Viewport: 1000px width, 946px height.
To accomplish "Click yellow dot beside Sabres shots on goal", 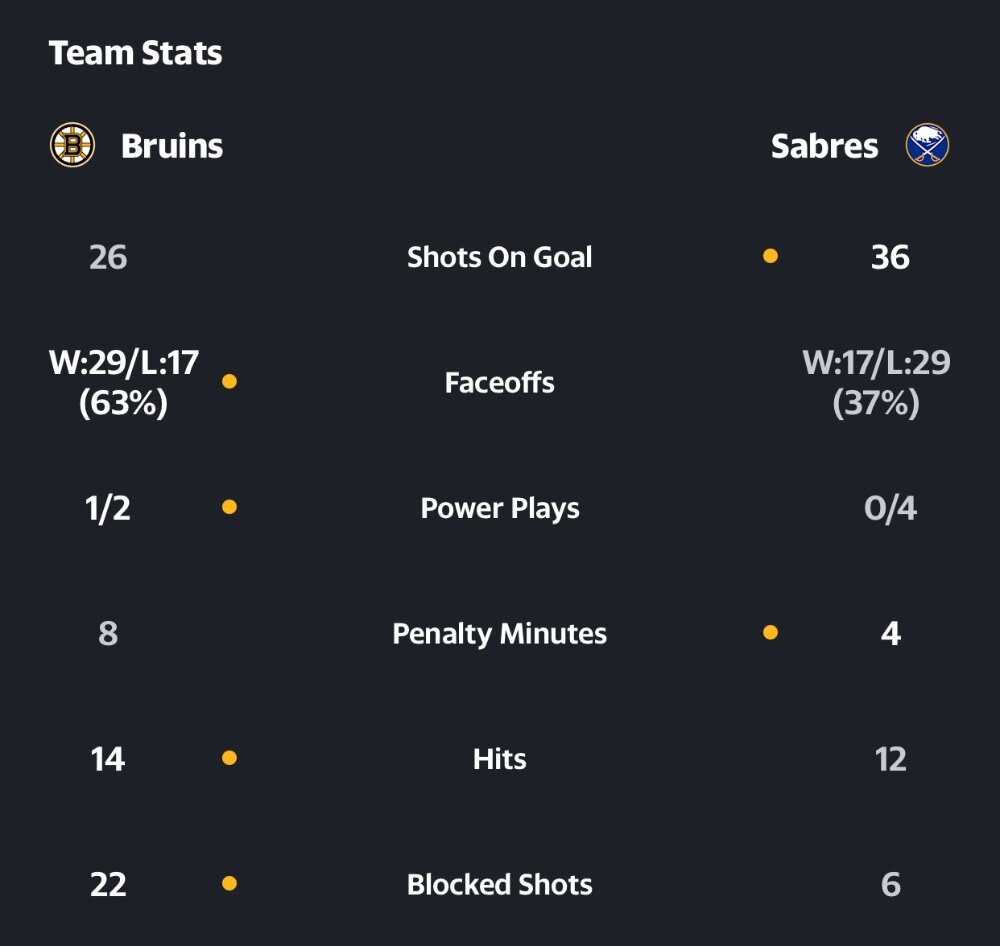I will pos(770,256).
